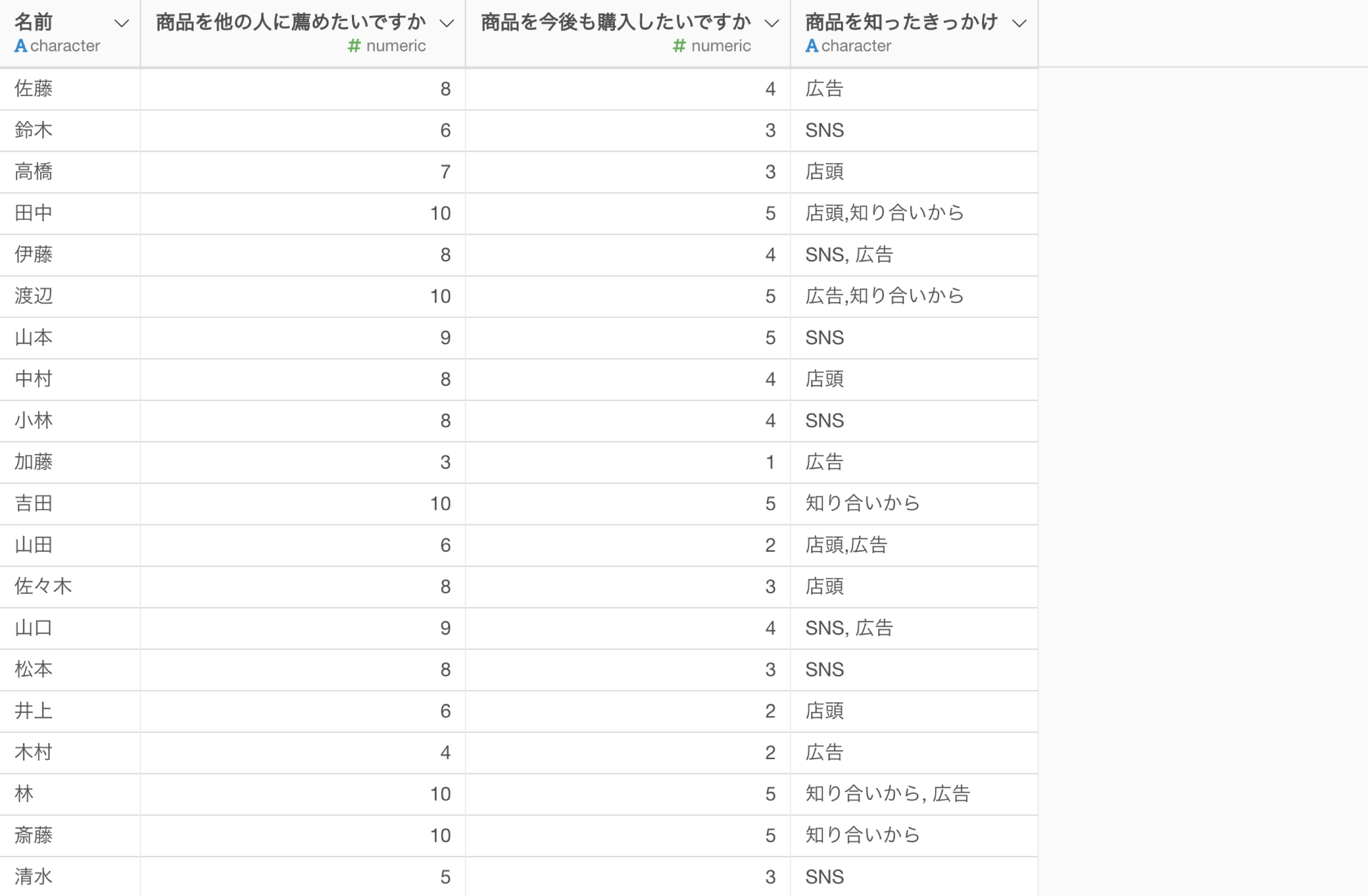Viewport: 1368px width, 896px height.
Task: Click 店頭 in 佐々木 row
Action: click(x=824, y=586)
